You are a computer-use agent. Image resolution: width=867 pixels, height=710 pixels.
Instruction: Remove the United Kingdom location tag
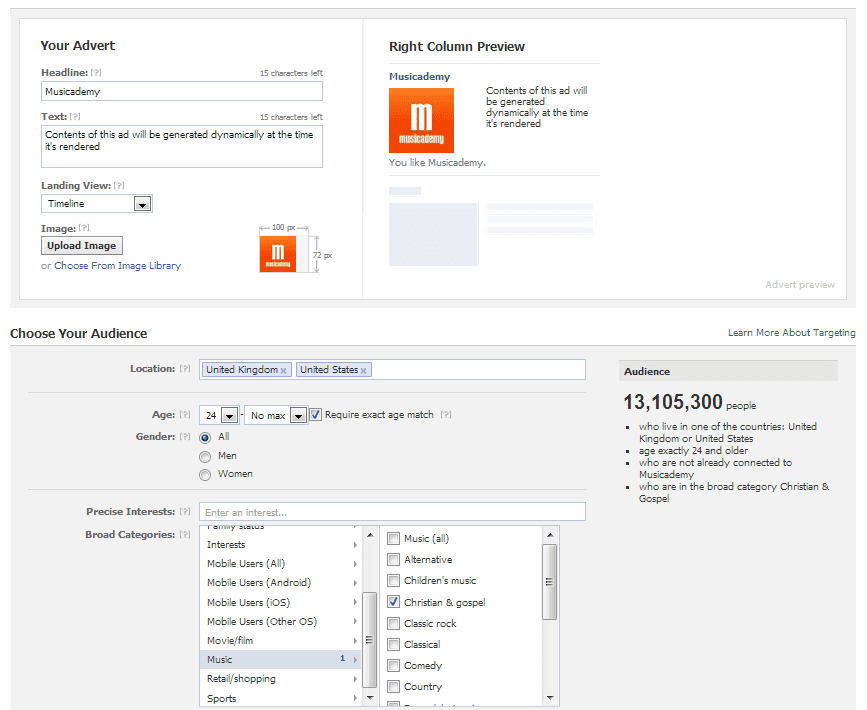[x=283, y=371]
